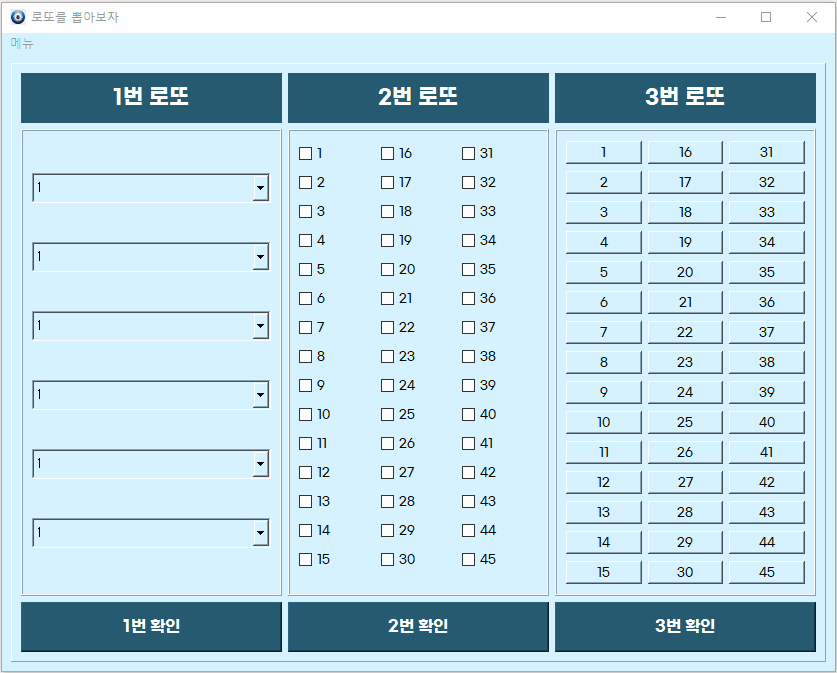
Task: Click number button 45 in 3번 로또
Action: point(767,573)
